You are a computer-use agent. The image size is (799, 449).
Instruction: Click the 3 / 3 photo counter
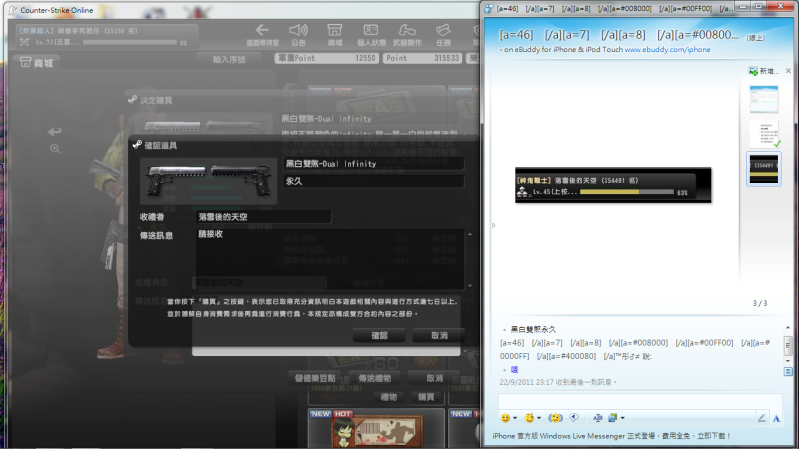[760, 303]
